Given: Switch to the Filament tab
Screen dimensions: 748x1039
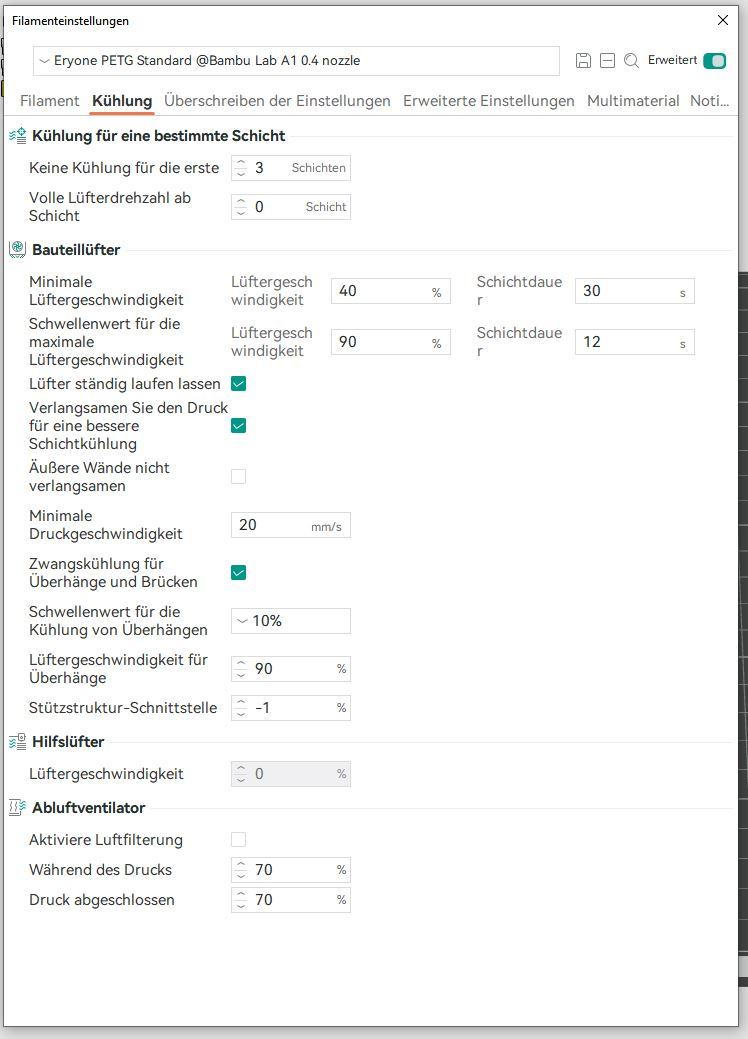Looking at the screenshot, I should (x=49, y=101).
